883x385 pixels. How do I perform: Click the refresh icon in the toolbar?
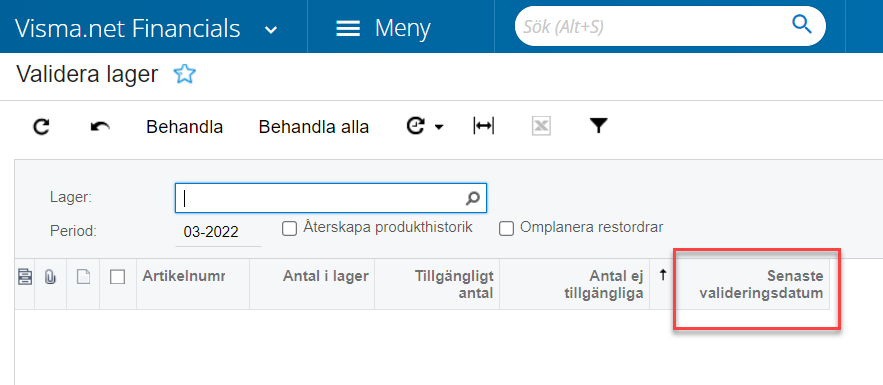[41, 127]
